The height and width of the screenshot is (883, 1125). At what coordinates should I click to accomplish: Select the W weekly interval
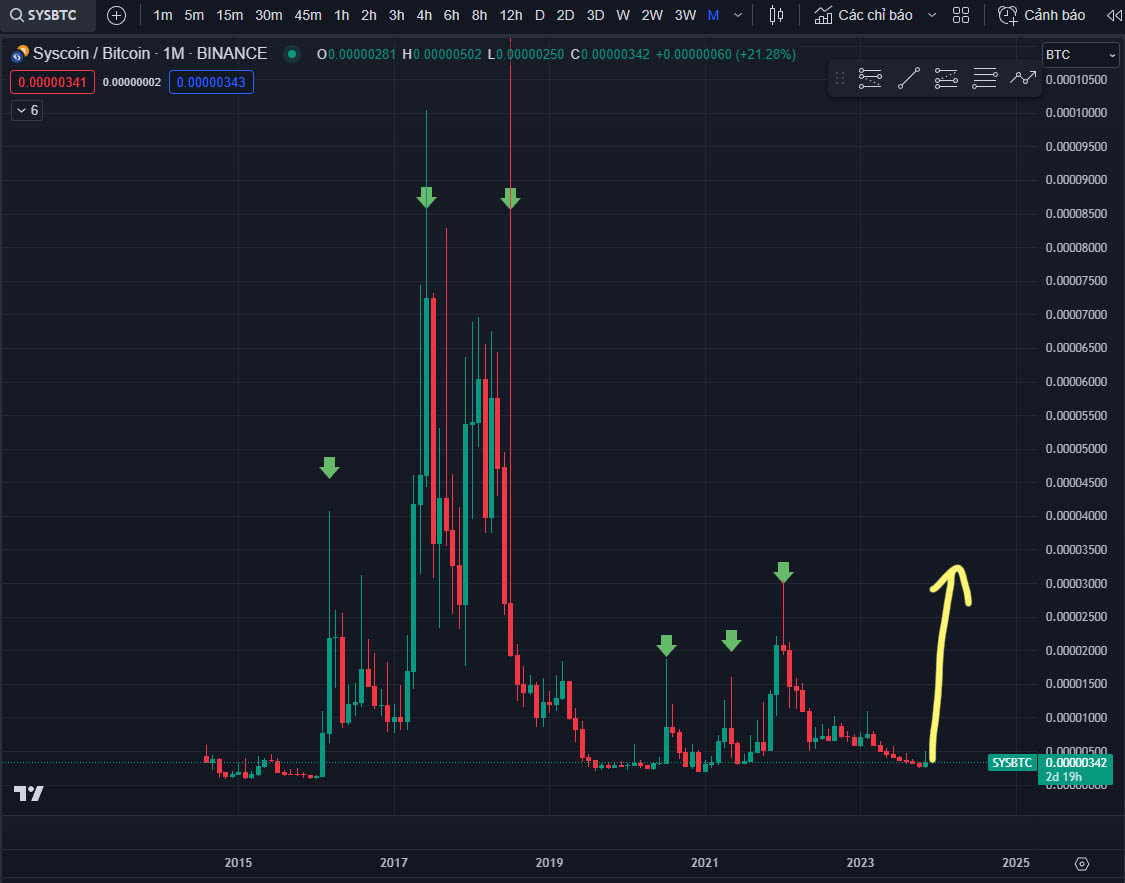[623, 15]
